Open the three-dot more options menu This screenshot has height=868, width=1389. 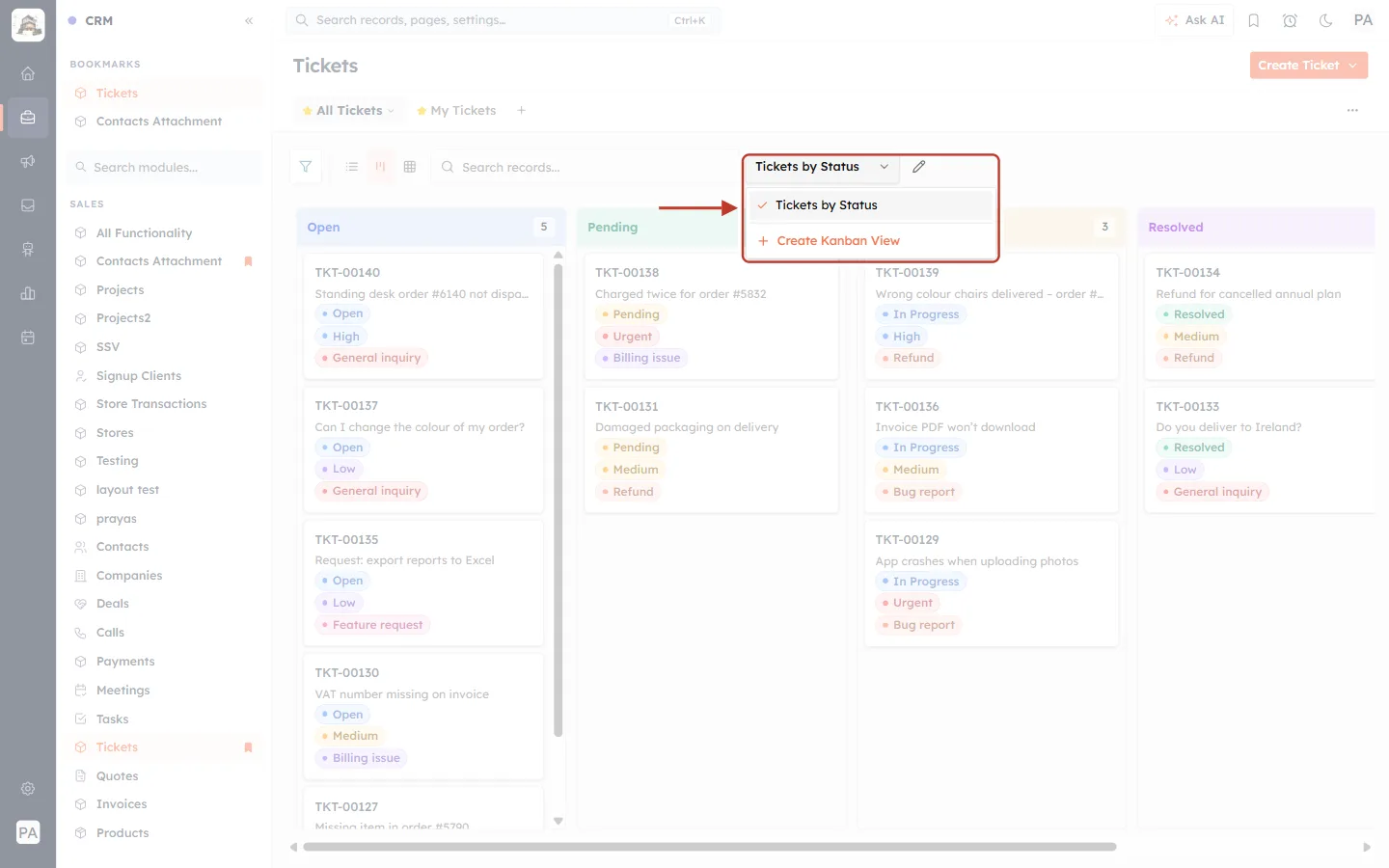1352,111
